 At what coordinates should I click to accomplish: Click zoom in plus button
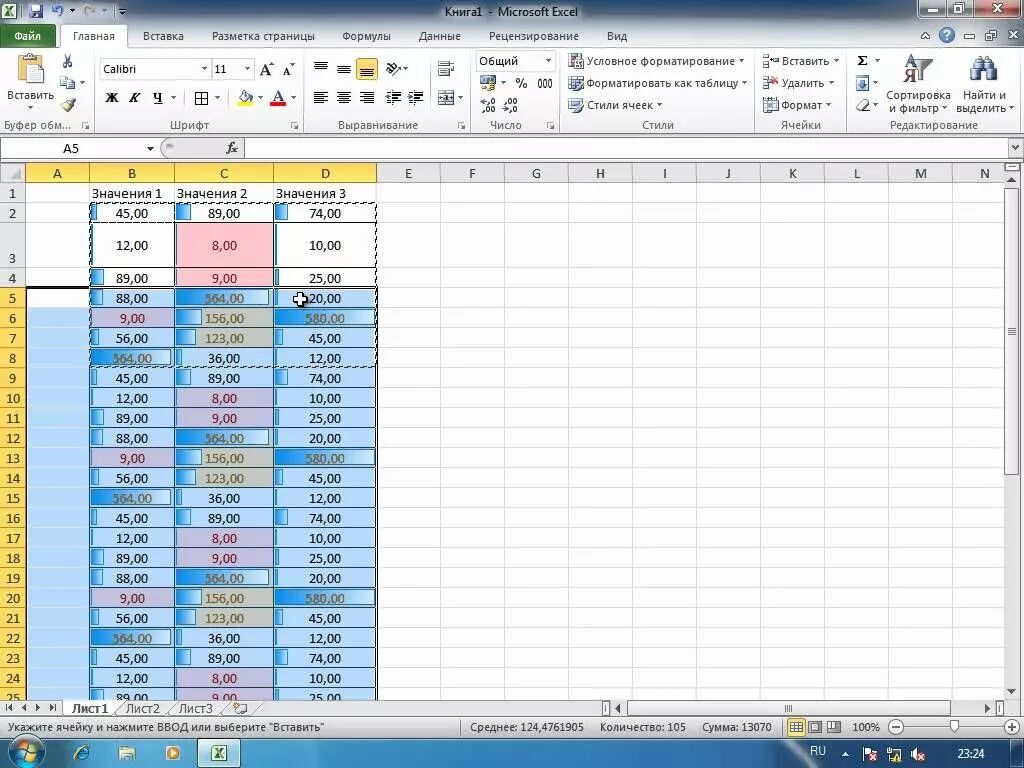[1011, 727]
